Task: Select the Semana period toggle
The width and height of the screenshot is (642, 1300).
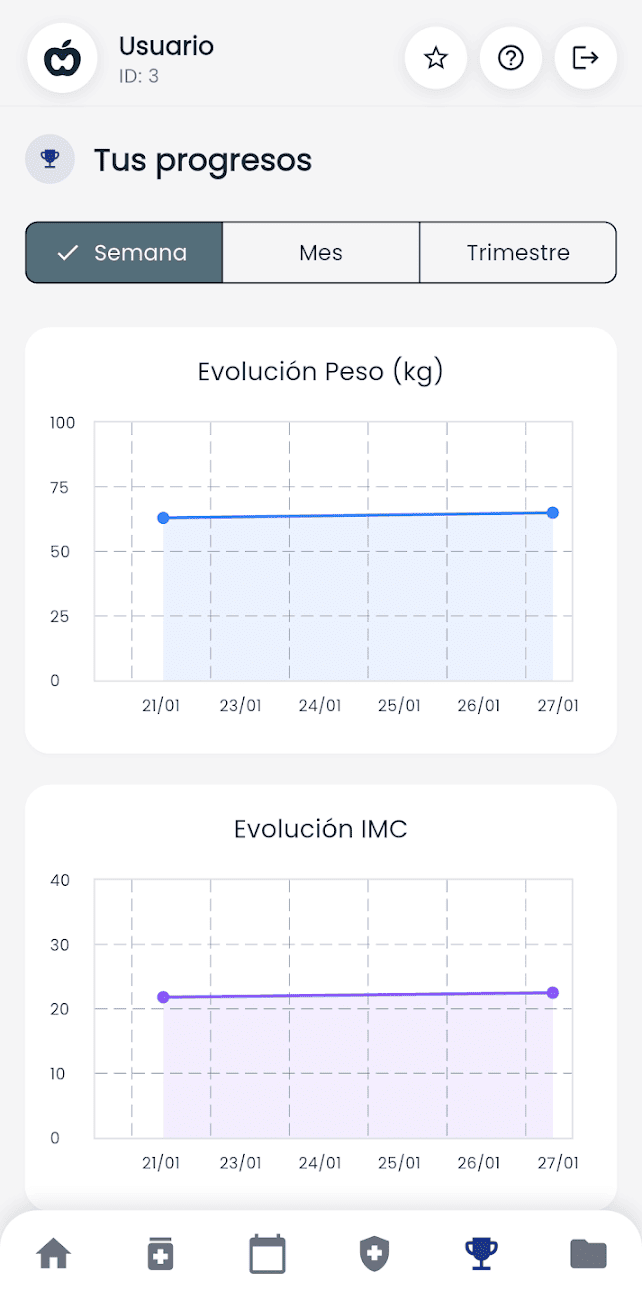Action: pyautogui.click(x=123, y=253)
